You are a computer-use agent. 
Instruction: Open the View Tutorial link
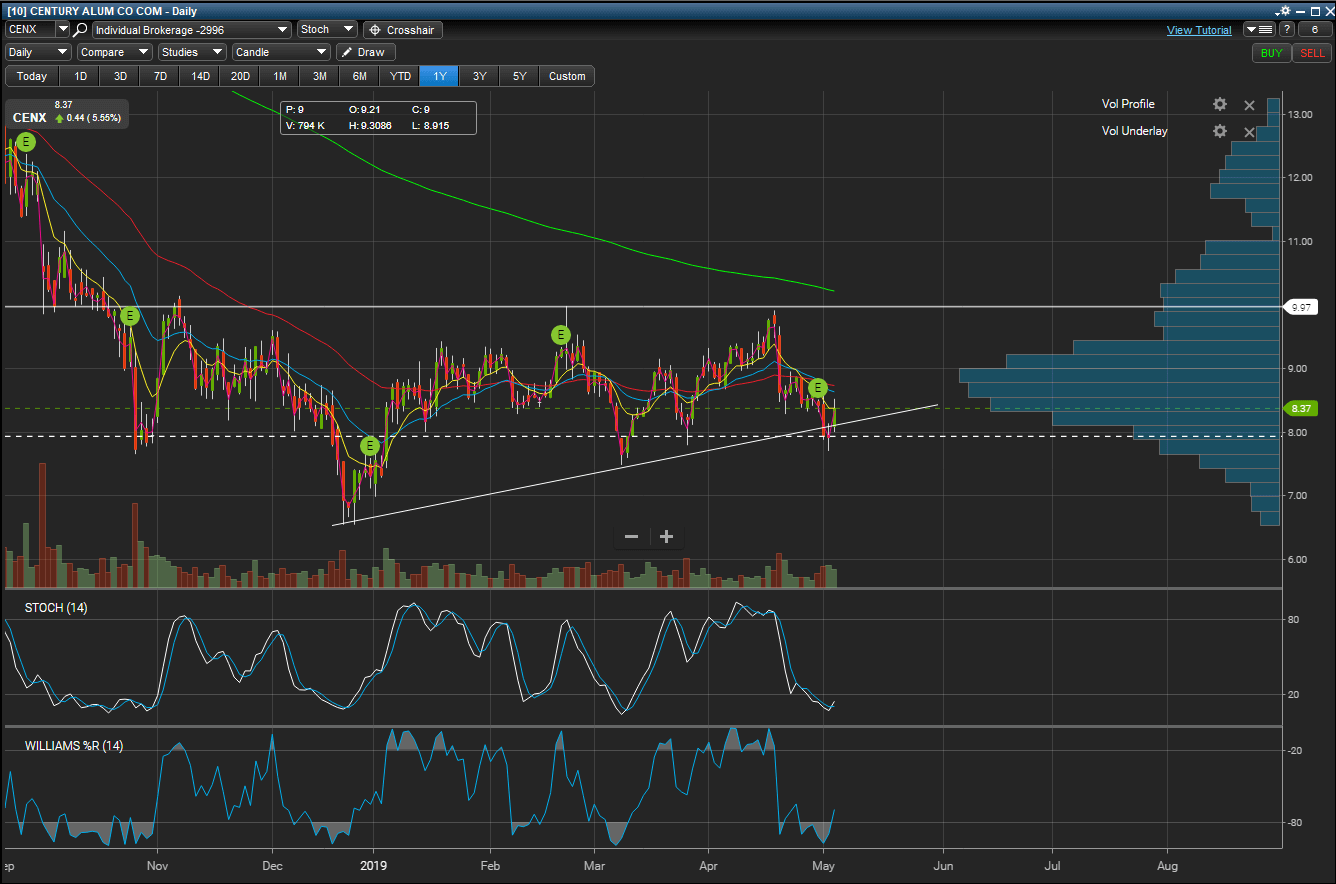point(1199,30)
